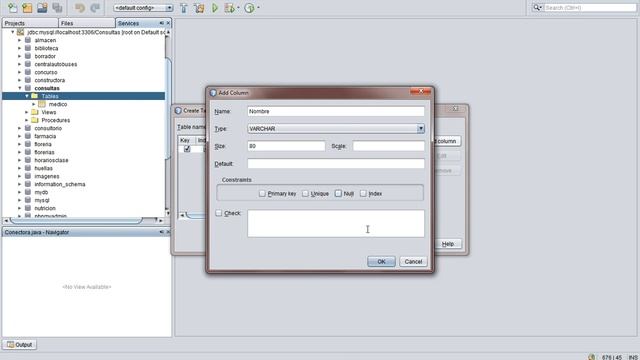Viewport: 640px width, 360px height.
Task: Toggle the Null constraint checkbox
Action: (338, 193)
